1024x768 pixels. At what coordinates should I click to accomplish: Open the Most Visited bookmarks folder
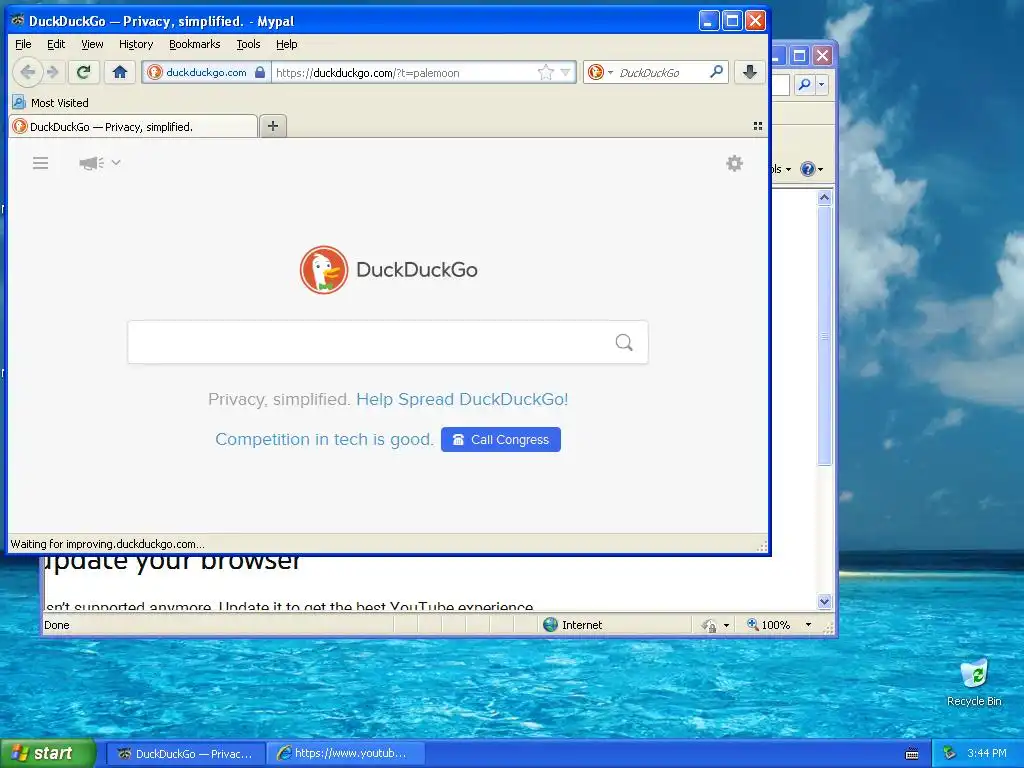click(x=51, y=103)
